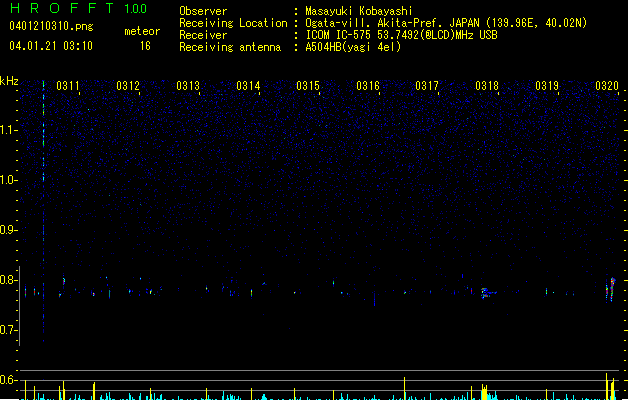Click the 1.1 kHz axis label

(x=8, y=130)
